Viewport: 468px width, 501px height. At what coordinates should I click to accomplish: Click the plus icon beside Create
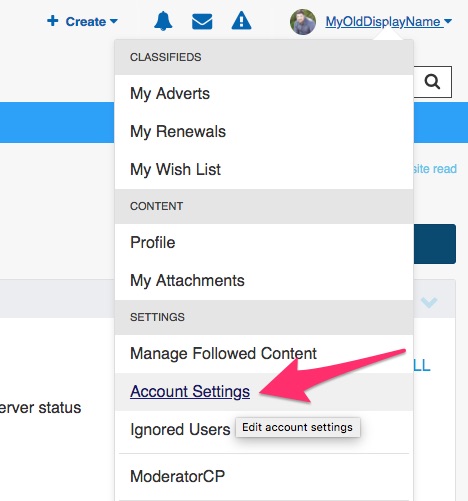point(53,21)
